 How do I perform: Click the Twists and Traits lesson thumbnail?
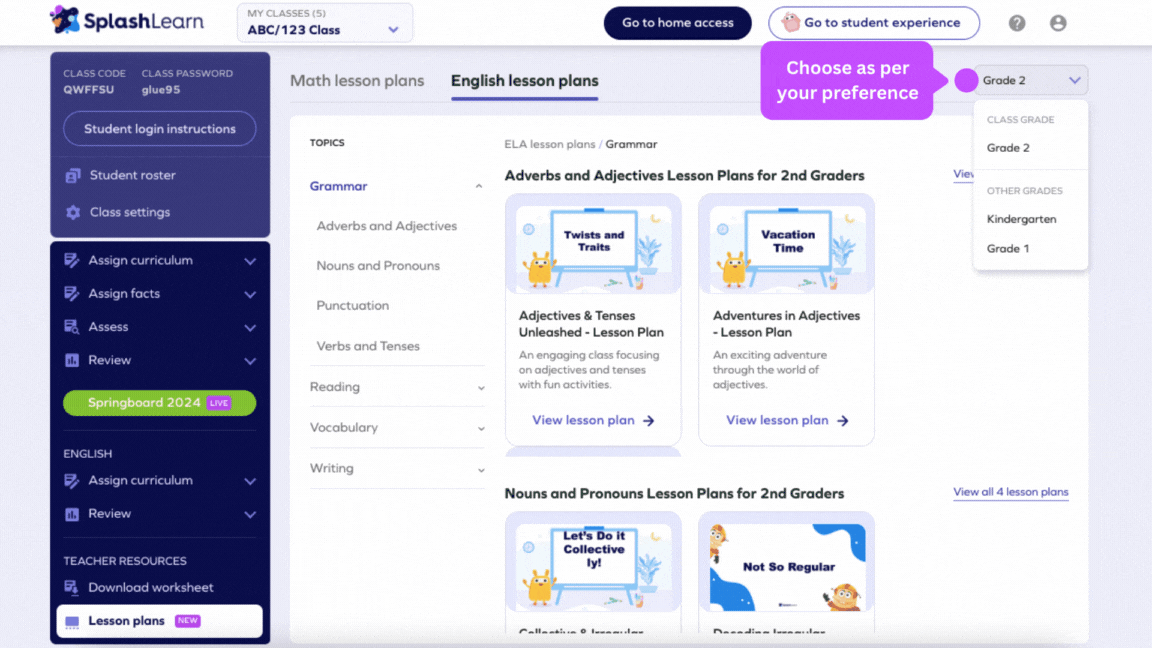(x=593, y=243)
